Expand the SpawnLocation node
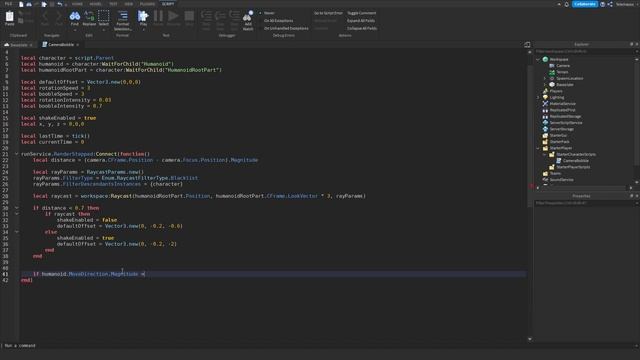Image resolution: width=640 pixels, height=360 pixels. coord(544,78)
